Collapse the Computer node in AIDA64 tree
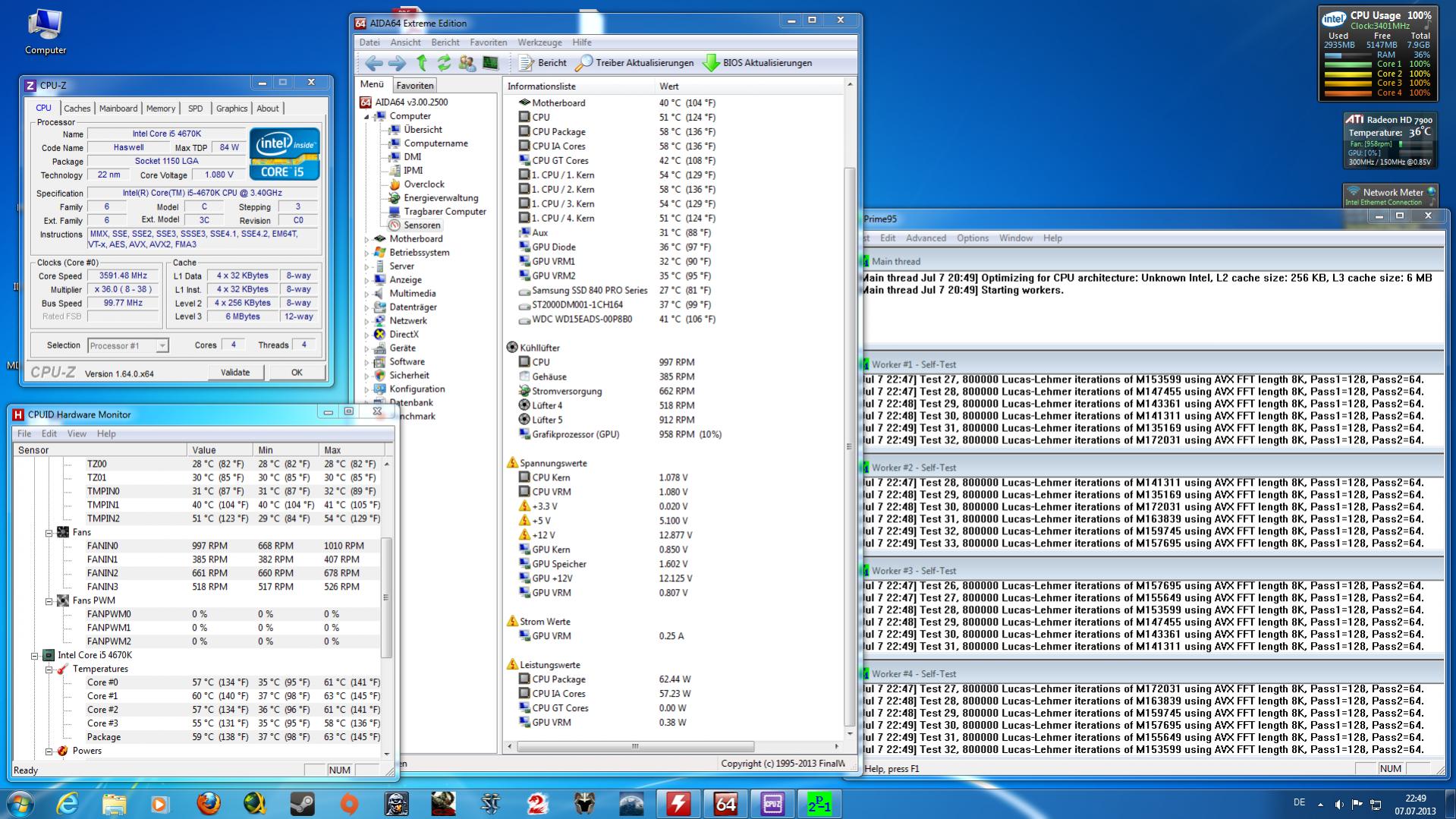This screenshot has width=1456, height=819. pyautogui.click(x=366, y=116)
